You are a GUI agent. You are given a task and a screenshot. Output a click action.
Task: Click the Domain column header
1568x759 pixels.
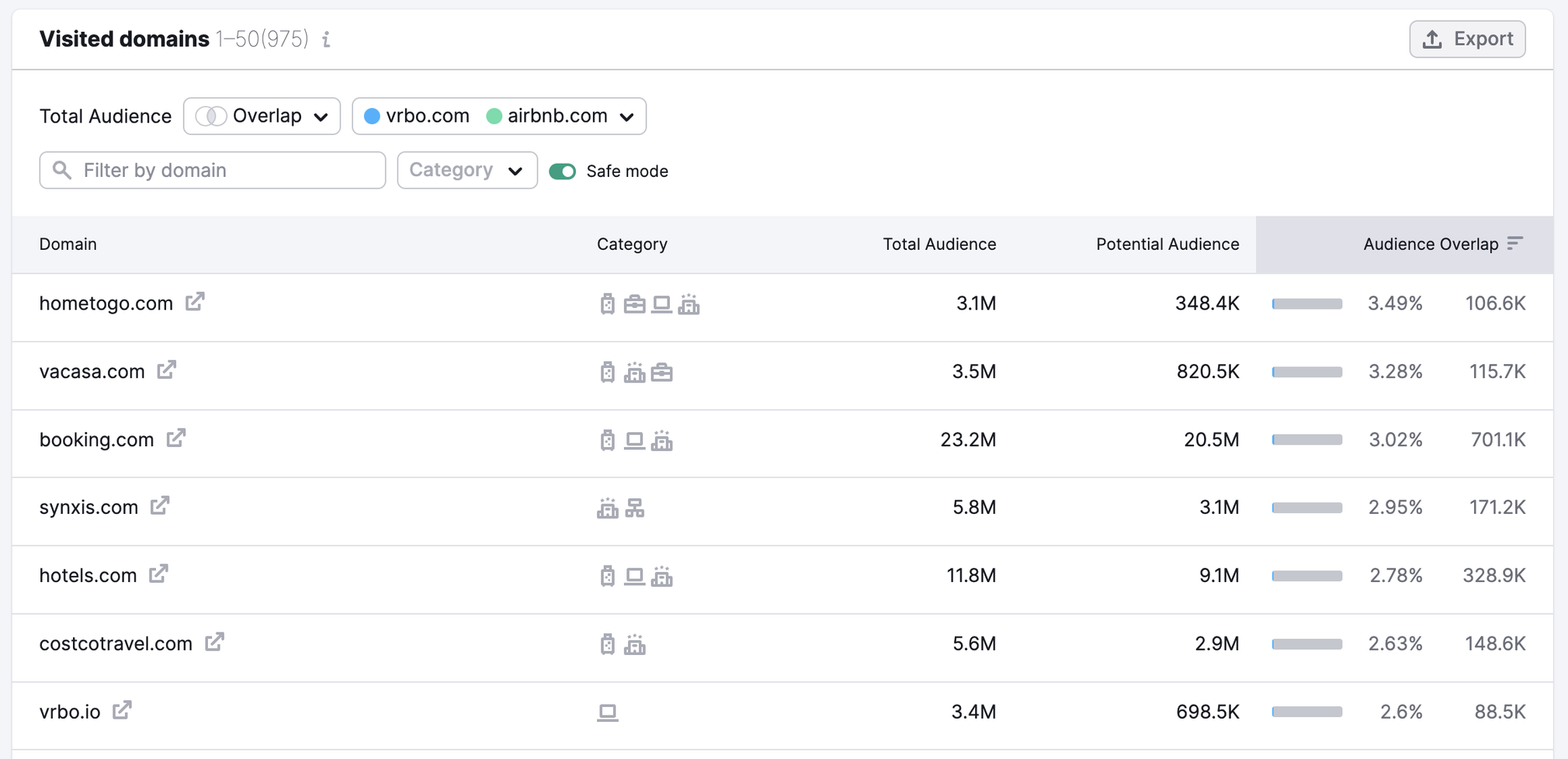point(68,244)
